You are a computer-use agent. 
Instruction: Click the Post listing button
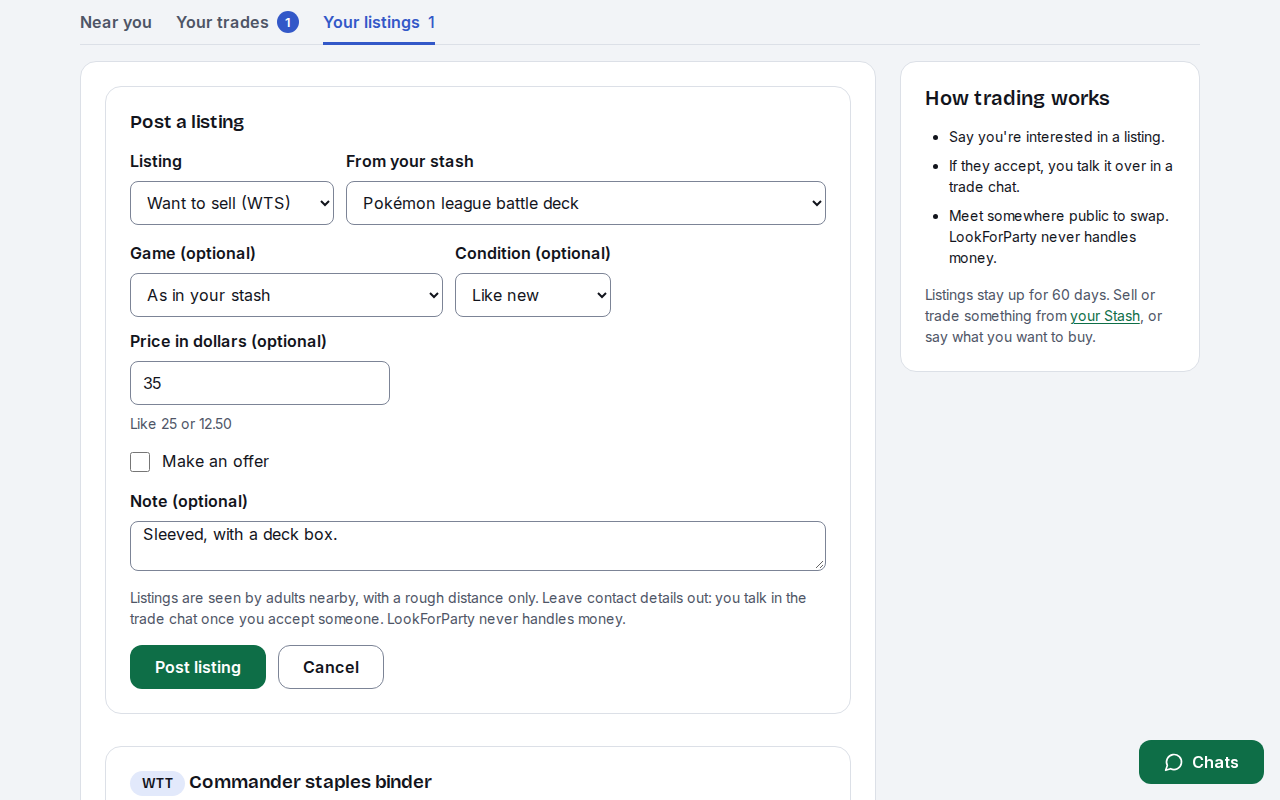point(198,667)
